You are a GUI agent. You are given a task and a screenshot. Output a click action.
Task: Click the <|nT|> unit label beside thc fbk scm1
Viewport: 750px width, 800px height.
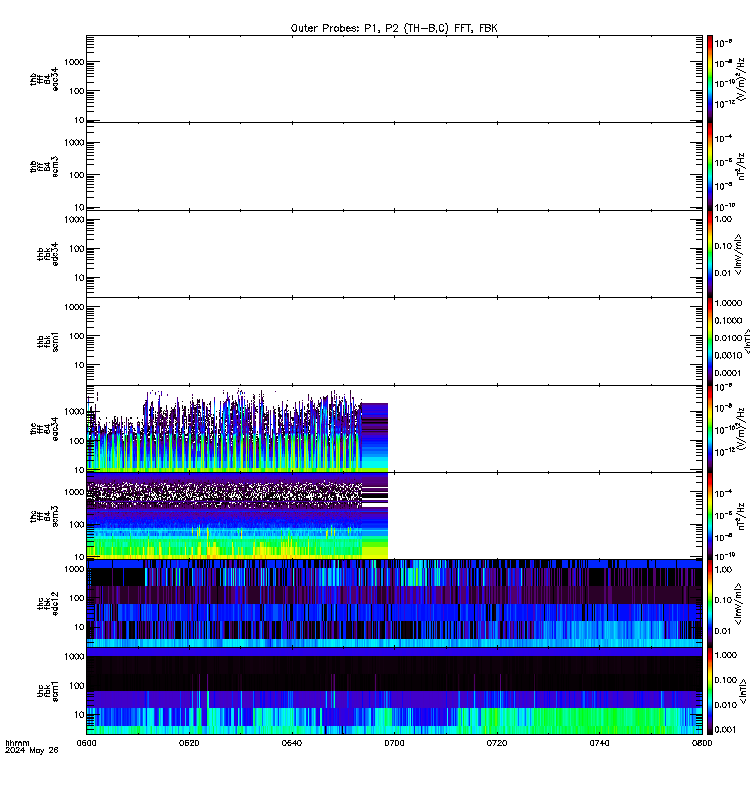click(743, 691)
